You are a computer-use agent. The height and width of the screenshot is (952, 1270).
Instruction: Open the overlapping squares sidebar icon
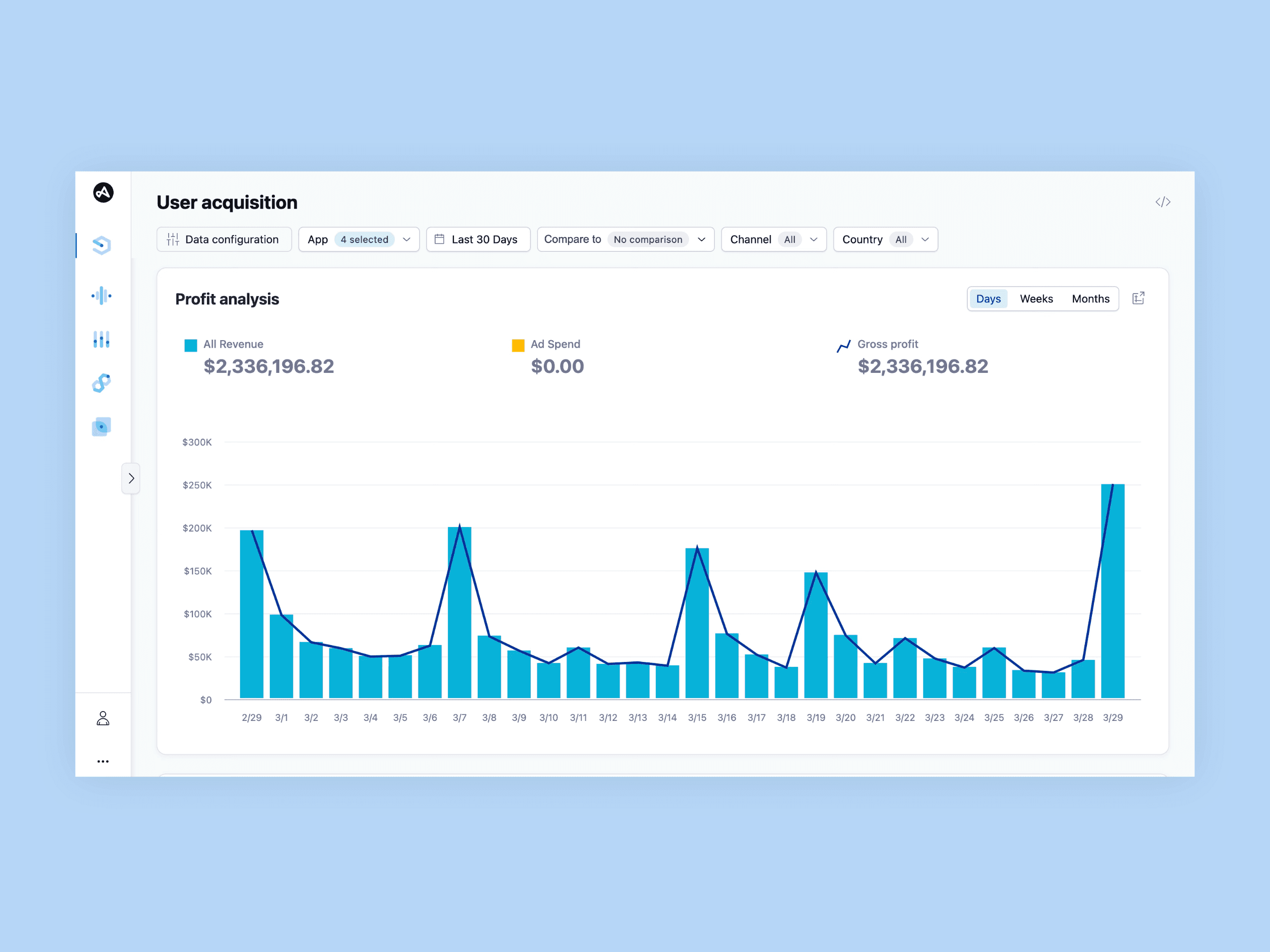pos(102,426)
